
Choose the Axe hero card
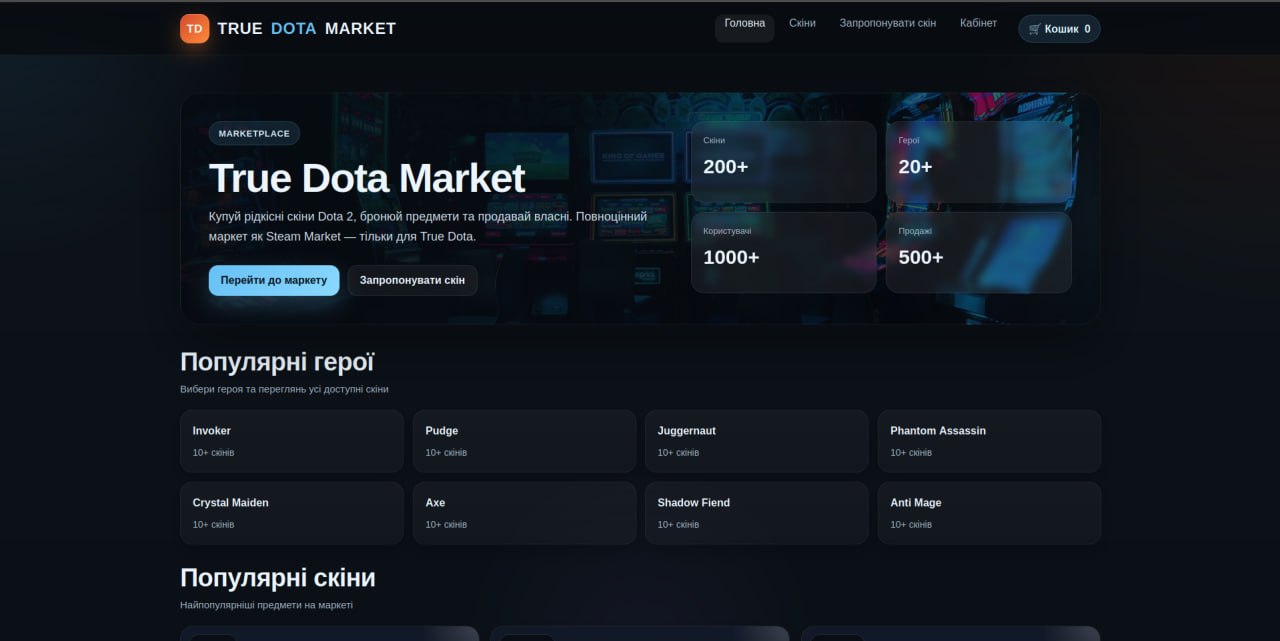(524, 513)
